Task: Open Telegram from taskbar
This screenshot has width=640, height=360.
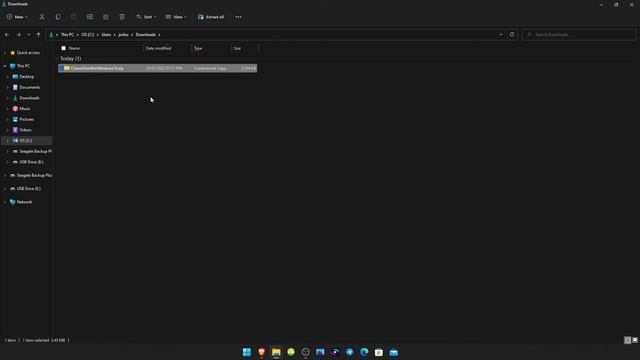Action: pyautogui.click(x=350, y=352)
